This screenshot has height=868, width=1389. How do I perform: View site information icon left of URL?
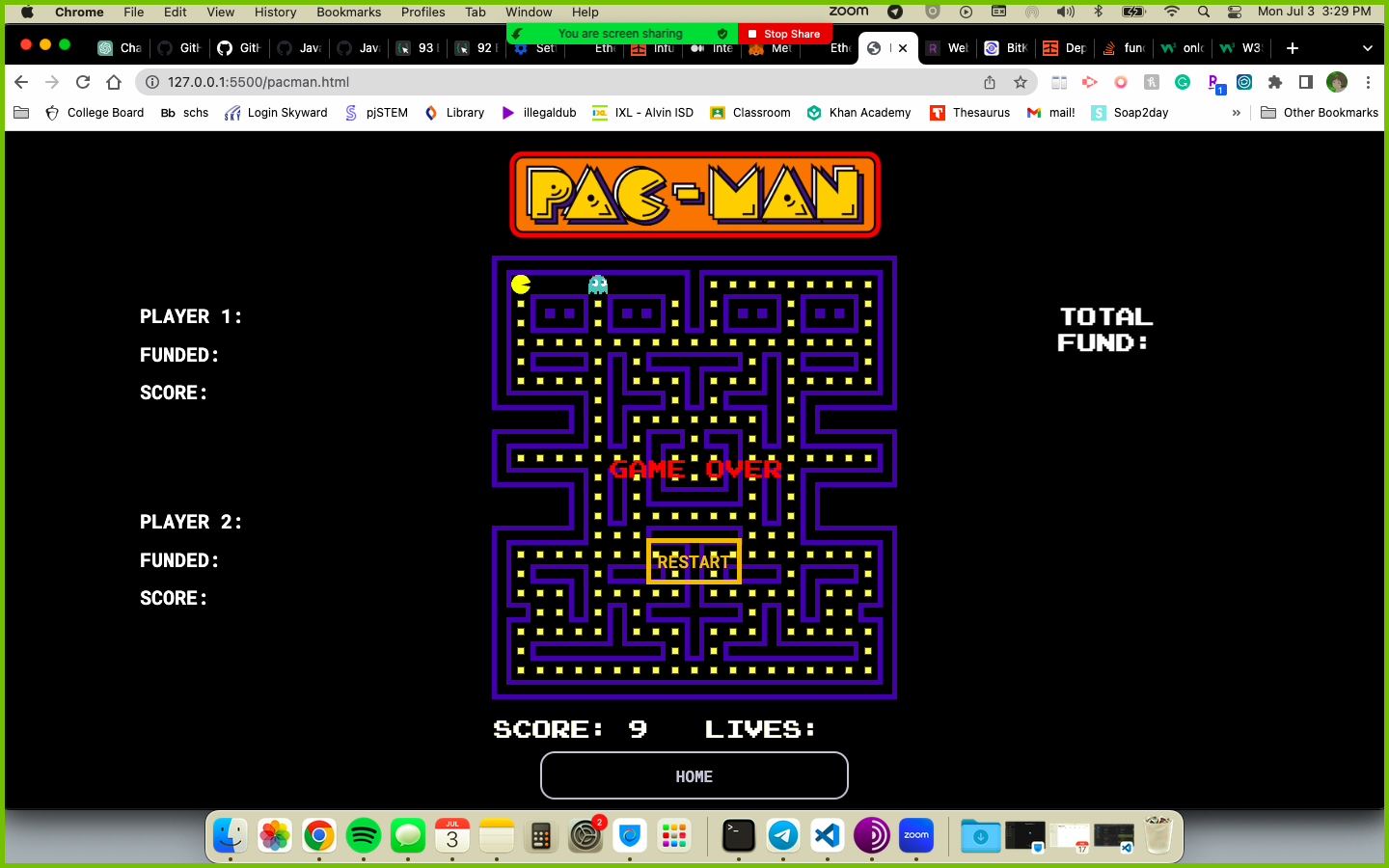tap(152, 82)
